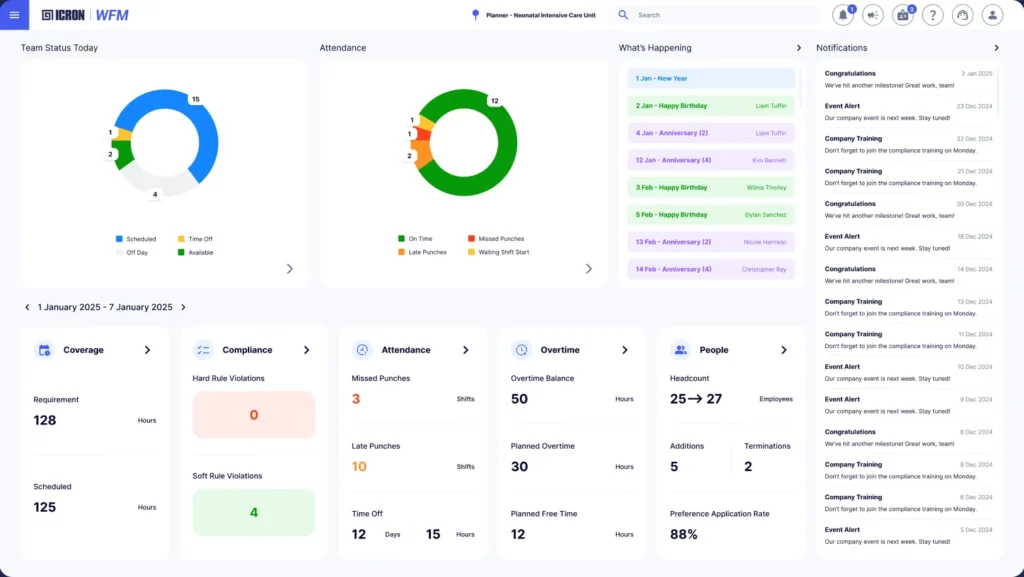Viewport: 1024px width, 577px height.
Task: Toggle the On Time legend swatch
Action: (x=401, y=239)
